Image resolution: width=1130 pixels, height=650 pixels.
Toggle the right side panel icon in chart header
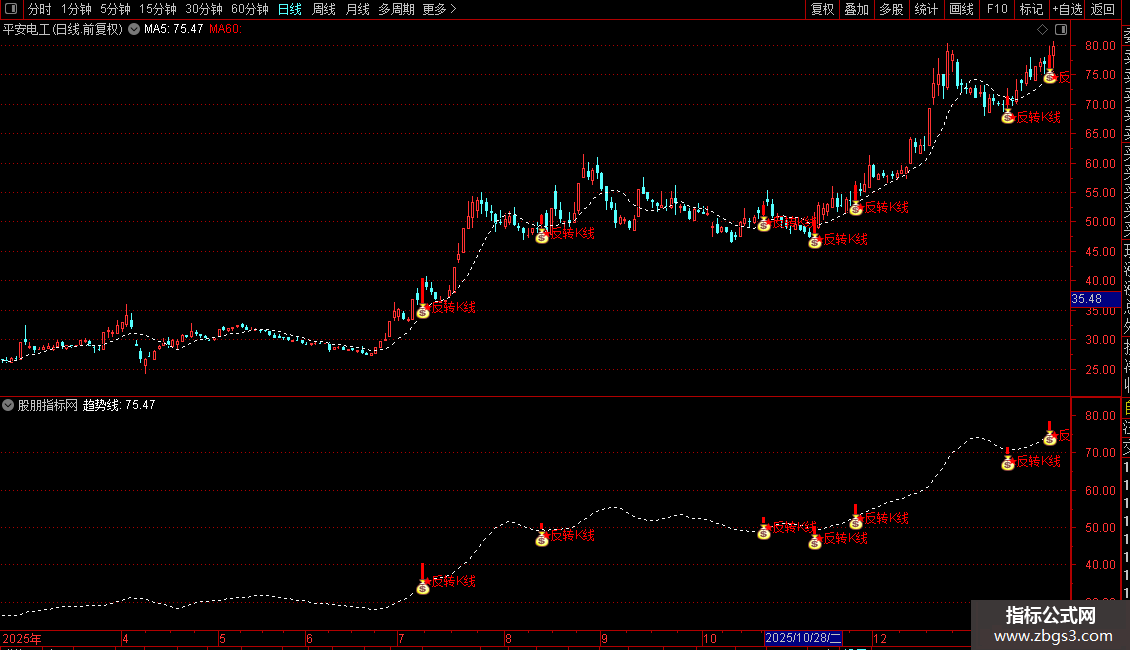tap(1061, 30)
